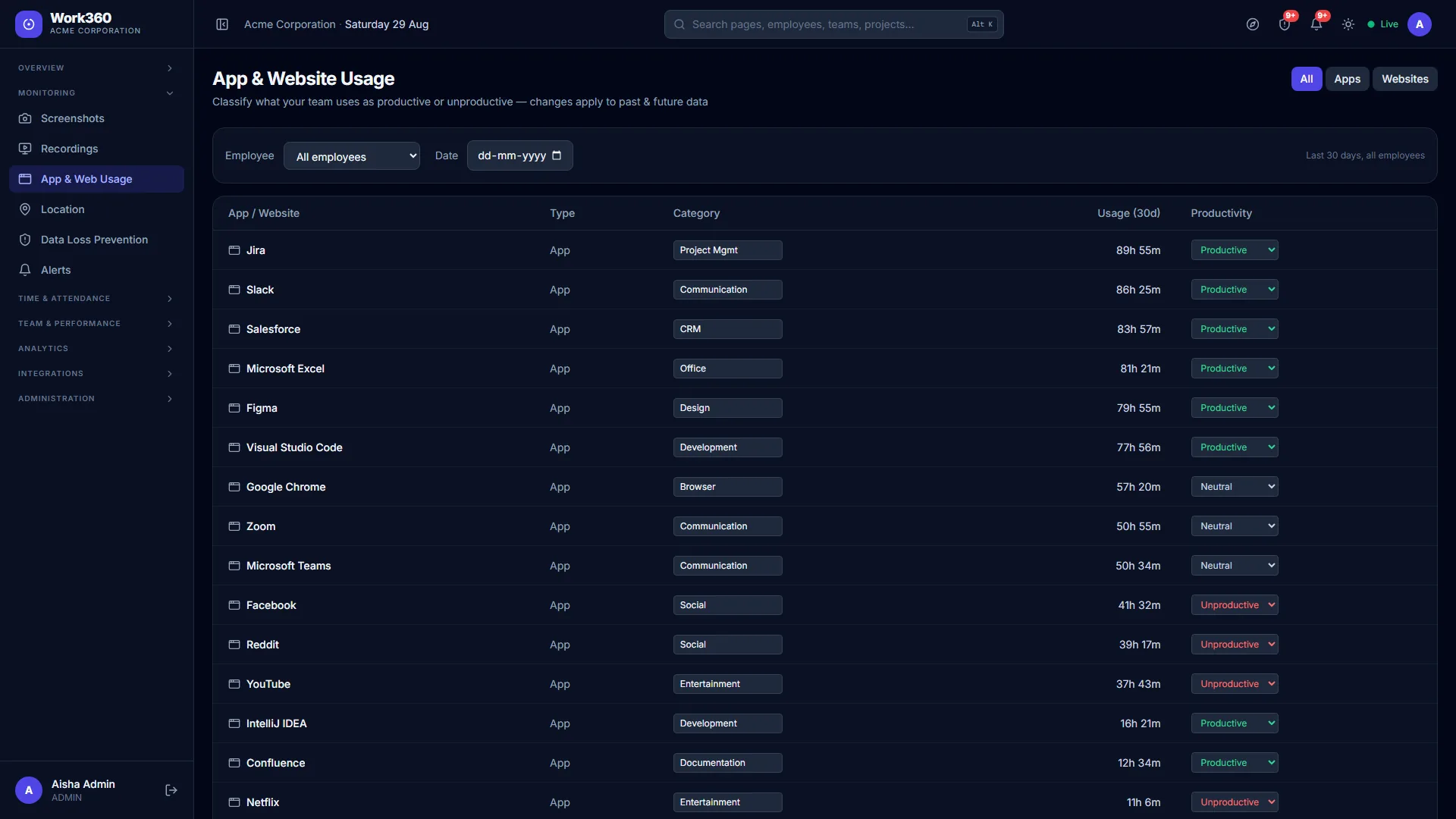Open Location in the sidebar
This screenshot has width=1456, height=819.
pos(96,209)
